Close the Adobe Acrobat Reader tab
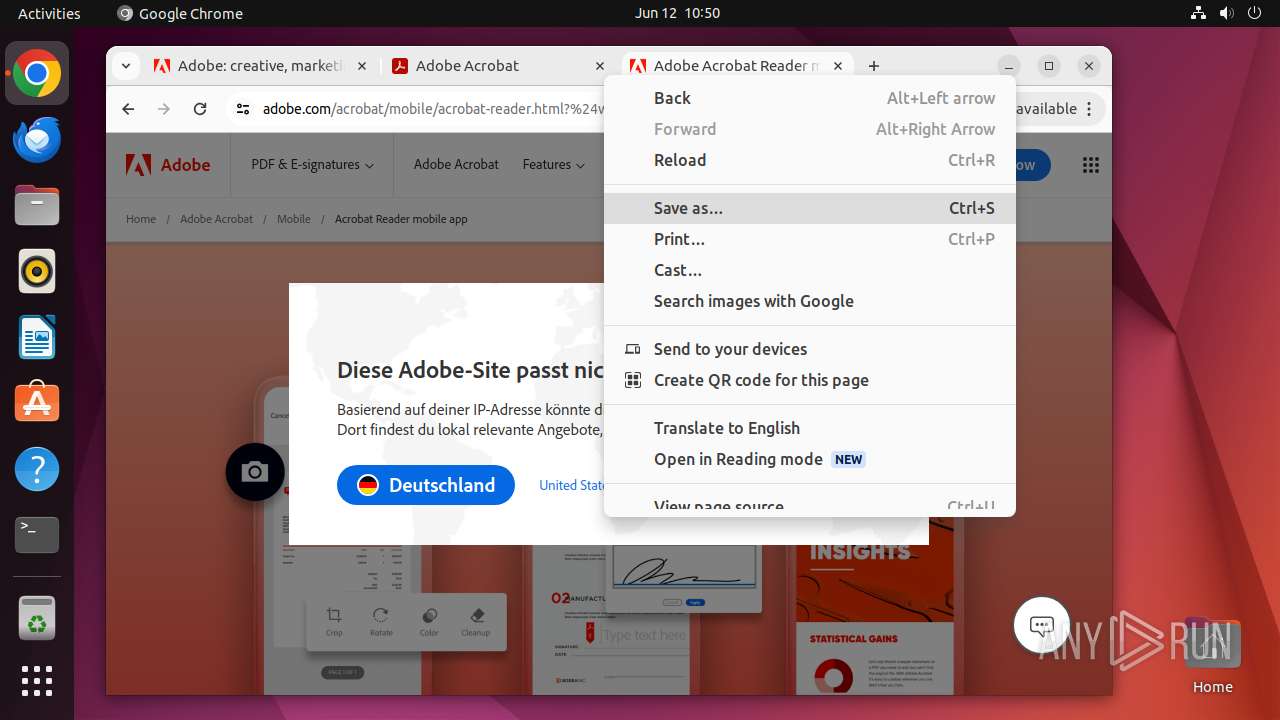Image resolution: width=1280 pixels, height=720 pixels. click(x=838, y=66)
